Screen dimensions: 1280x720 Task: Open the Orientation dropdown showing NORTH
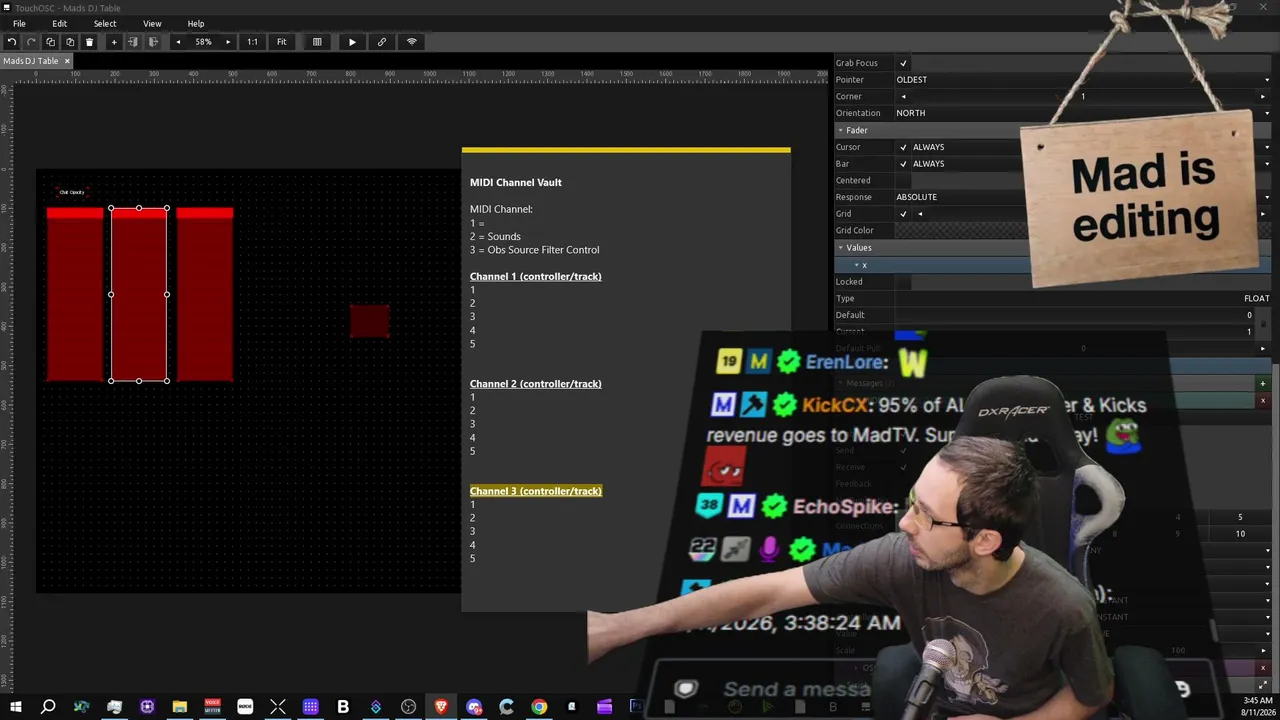(1083, 113)
